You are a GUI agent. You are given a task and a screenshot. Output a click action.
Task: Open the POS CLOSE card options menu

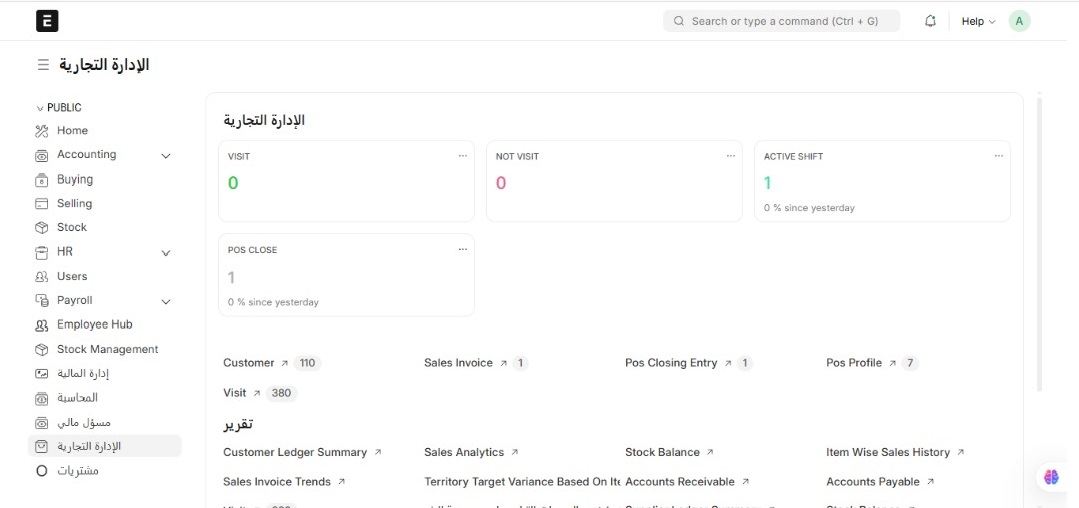point(462,250)
